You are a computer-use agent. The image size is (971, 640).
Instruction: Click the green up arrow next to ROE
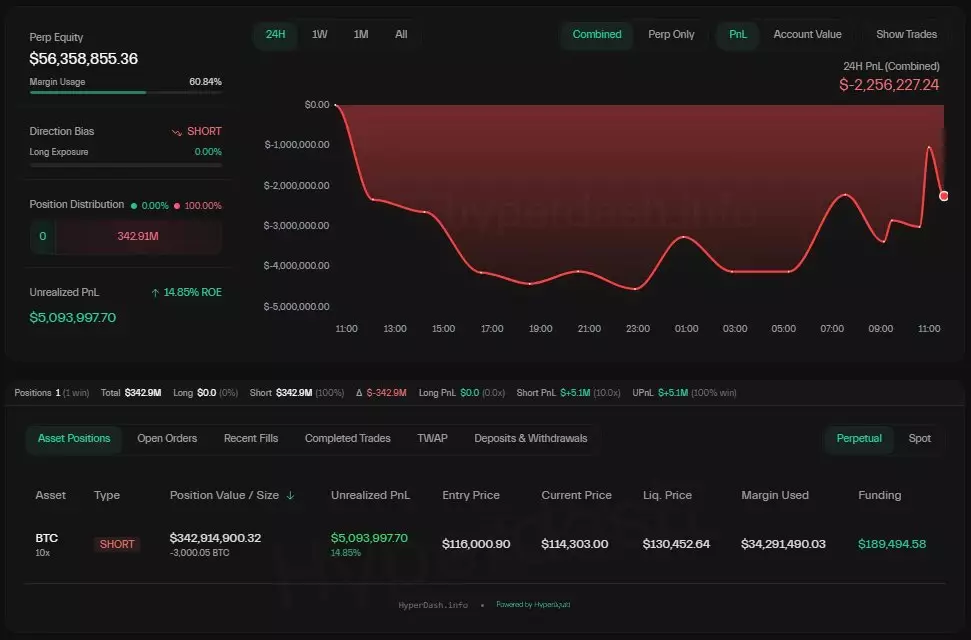pos(155,293)
